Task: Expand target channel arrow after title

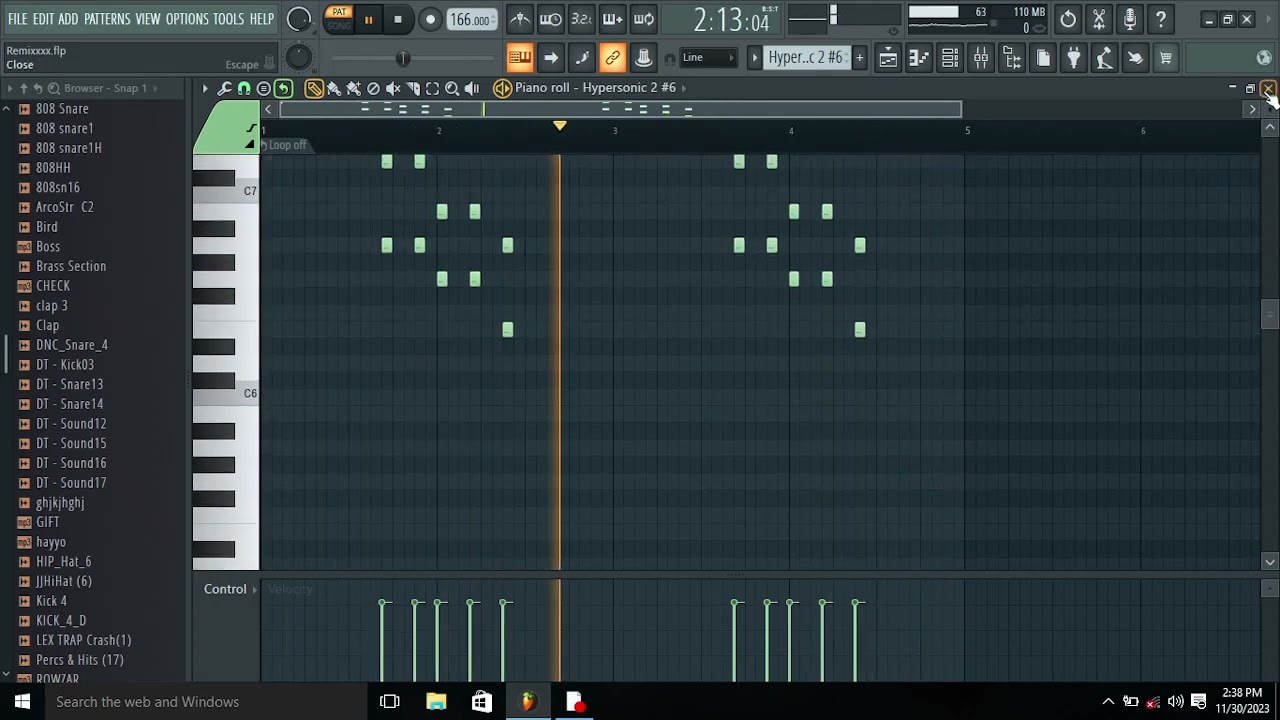Action: 684,88
